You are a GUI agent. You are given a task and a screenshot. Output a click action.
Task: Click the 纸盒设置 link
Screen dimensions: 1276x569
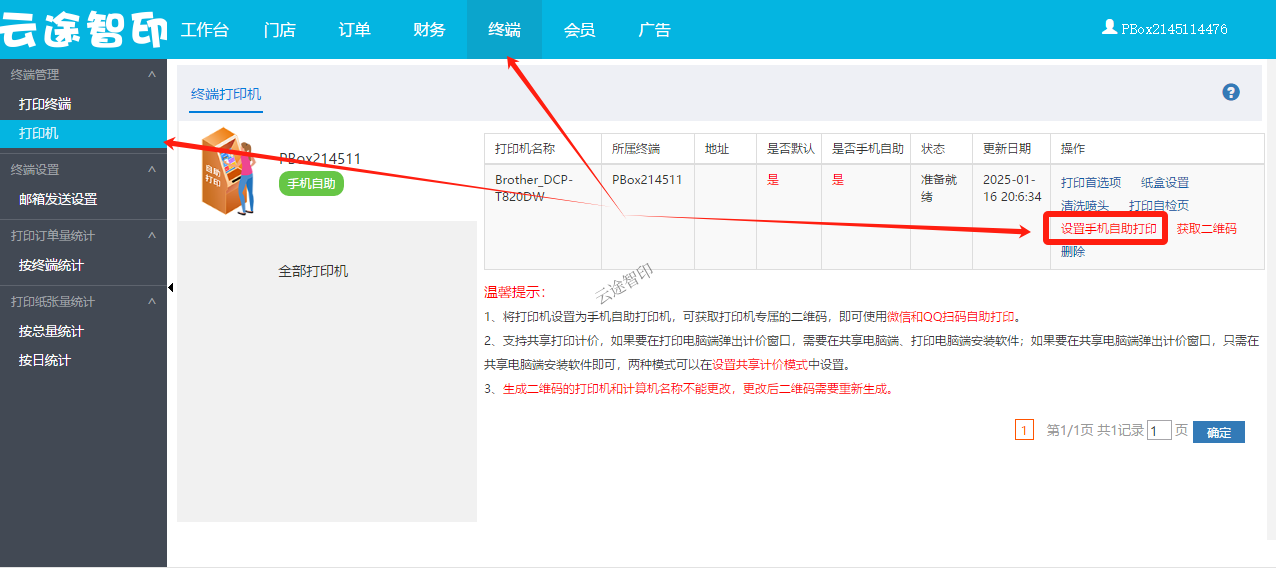(x=1165, y=183)
